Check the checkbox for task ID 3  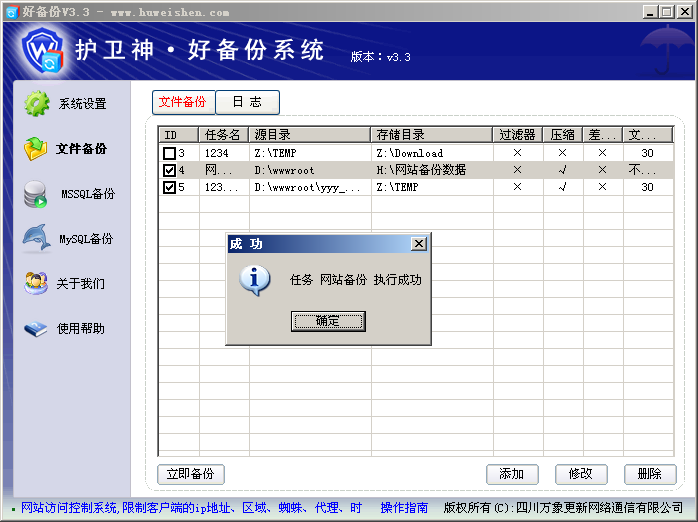coord(170,153)
